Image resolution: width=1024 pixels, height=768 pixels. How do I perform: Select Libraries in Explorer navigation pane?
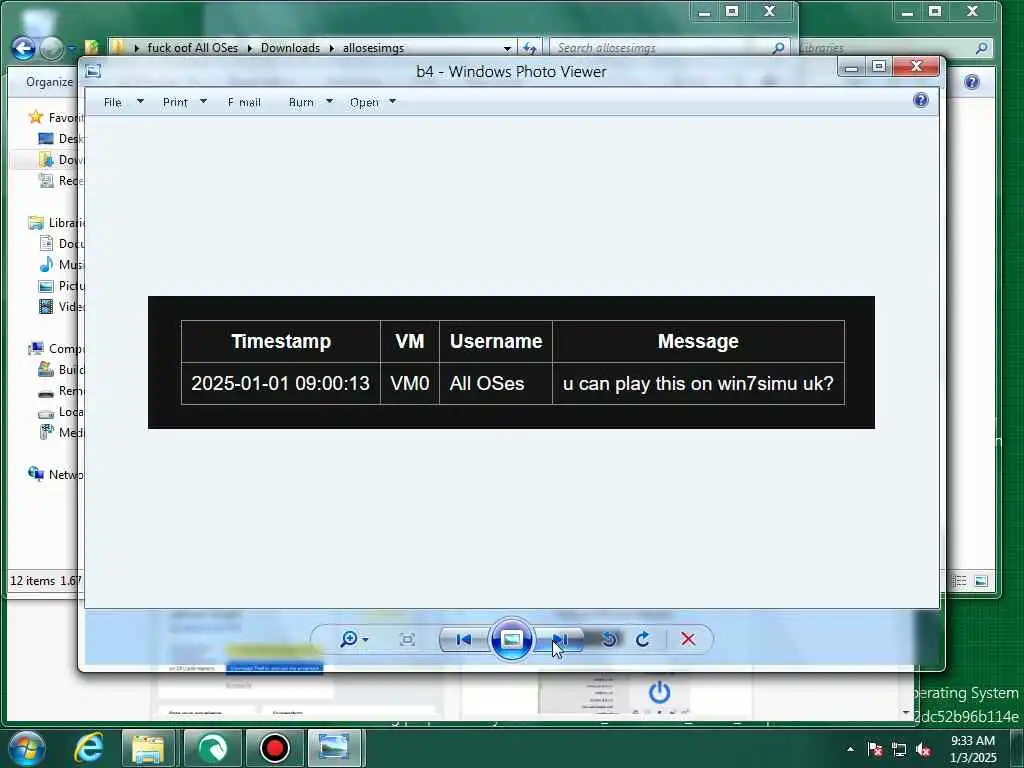[56, 223]
